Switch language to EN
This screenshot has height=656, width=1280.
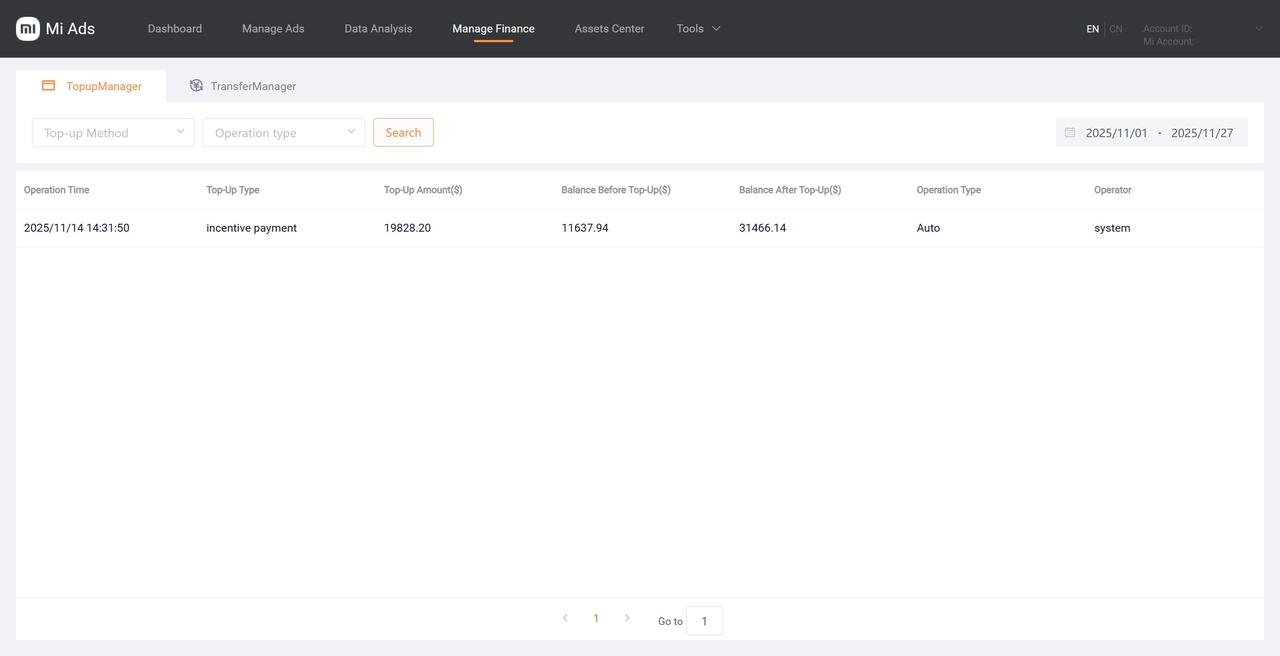click(x=1092, y=29)
